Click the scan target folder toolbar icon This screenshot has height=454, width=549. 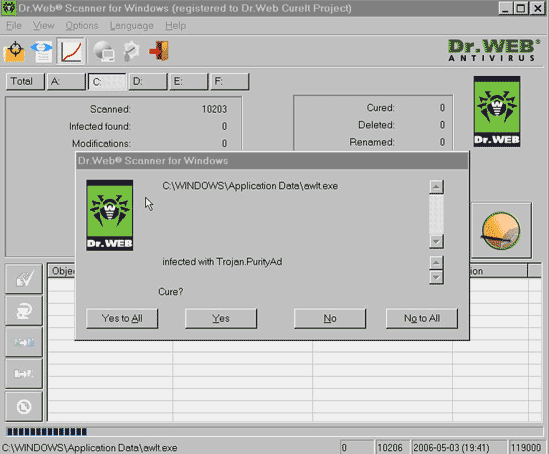point(14,51)
